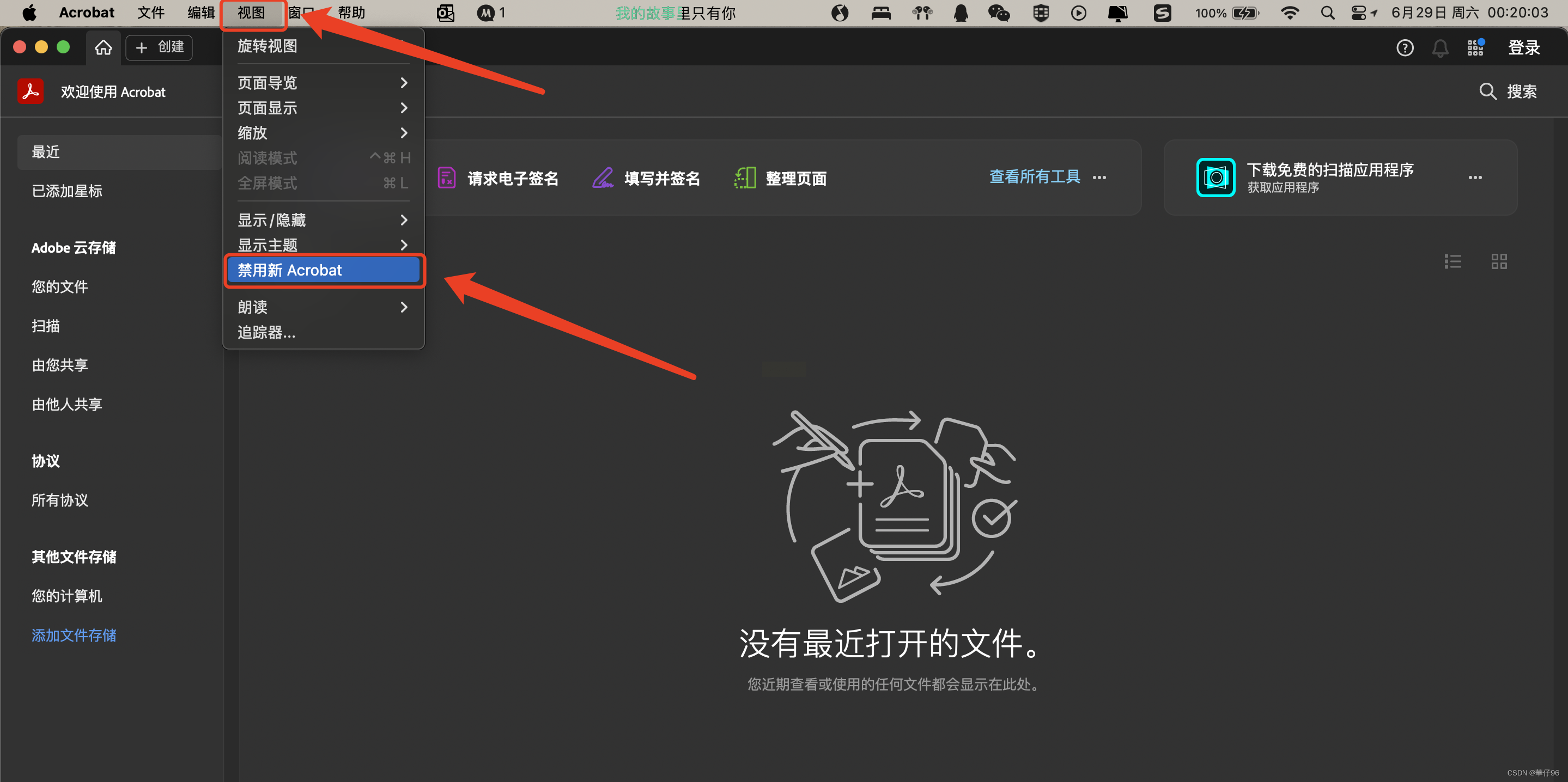Viewport: 1568px width, 782px height.
Task: Click the 填写并签名 pen icon
Action: click(x=603, y=178)
